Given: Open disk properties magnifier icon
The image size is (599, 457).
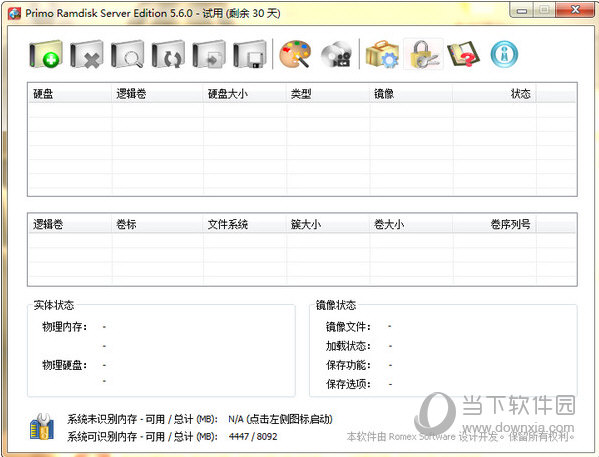Looking at the screenshot, I should (128, 54).
